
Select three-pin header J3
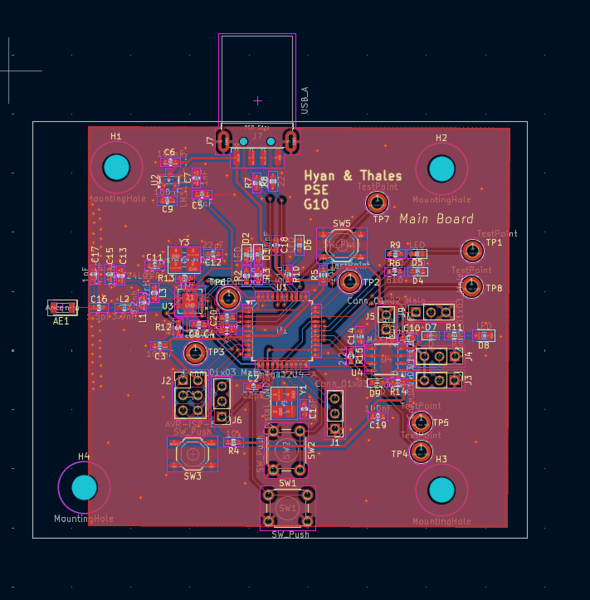point(439,380)
